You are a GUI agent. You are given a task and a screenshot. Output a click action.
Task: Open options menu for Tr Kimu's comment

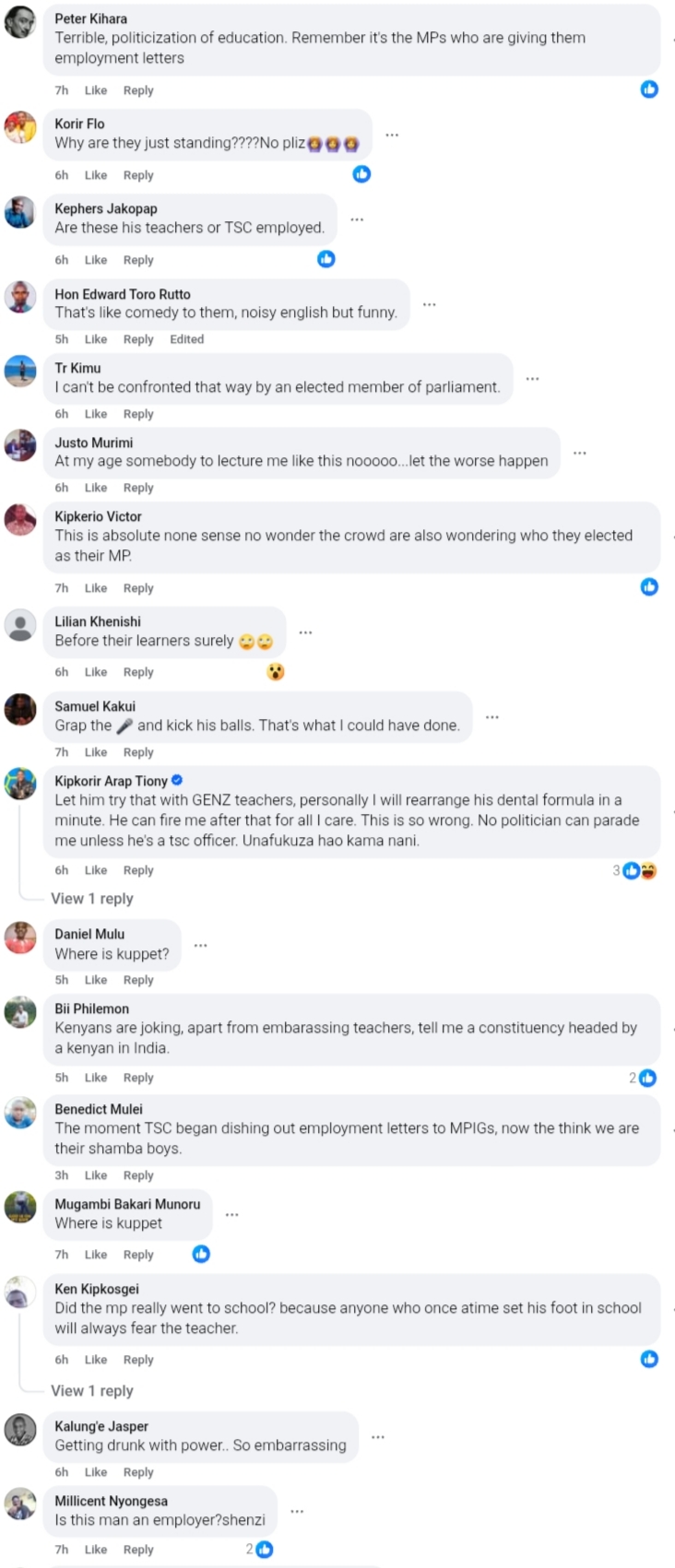[x=532, y=379]
